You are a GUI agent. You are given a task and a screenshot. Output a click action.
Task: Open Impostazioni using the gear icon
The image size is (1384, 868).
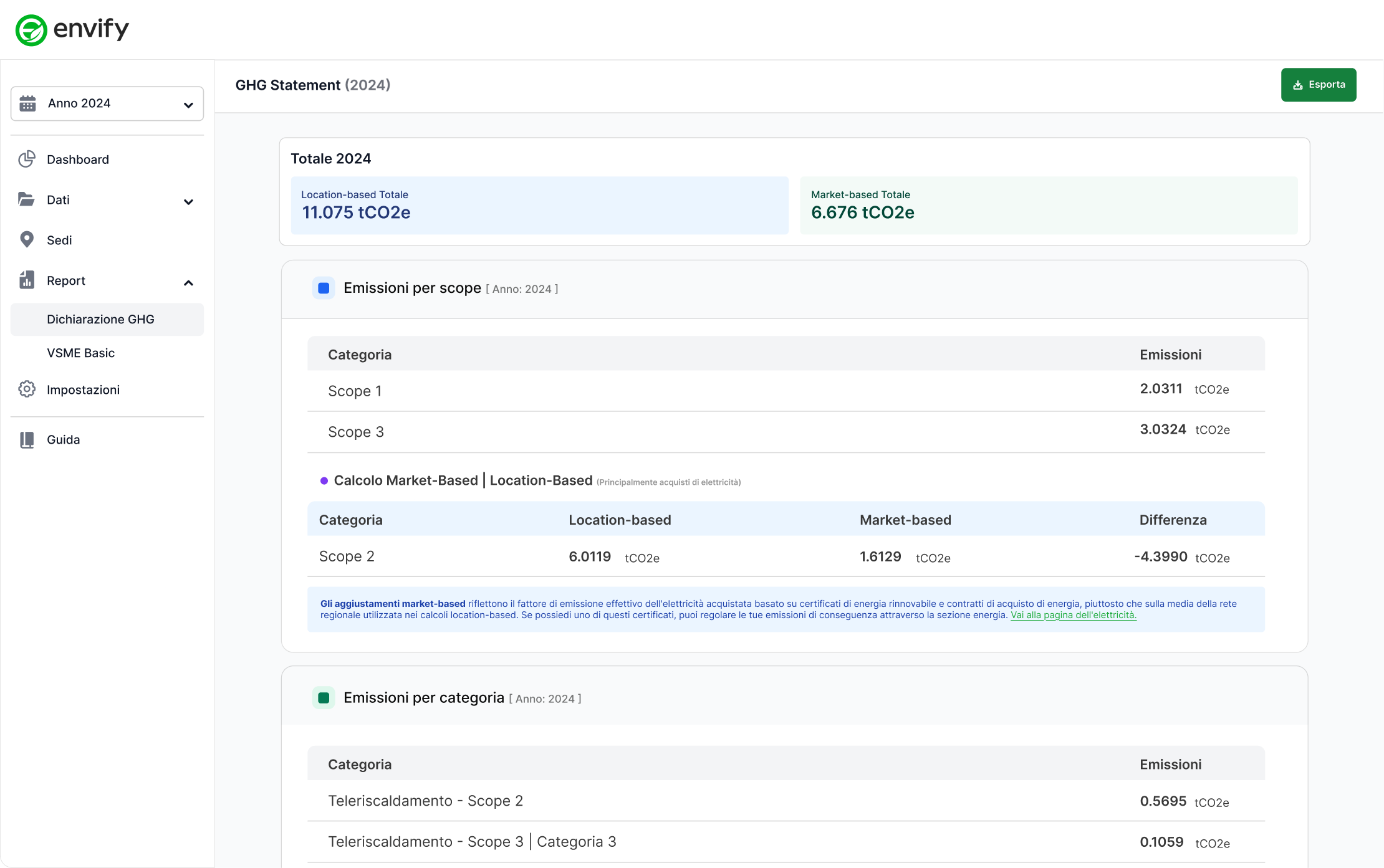tap(27, 389)
